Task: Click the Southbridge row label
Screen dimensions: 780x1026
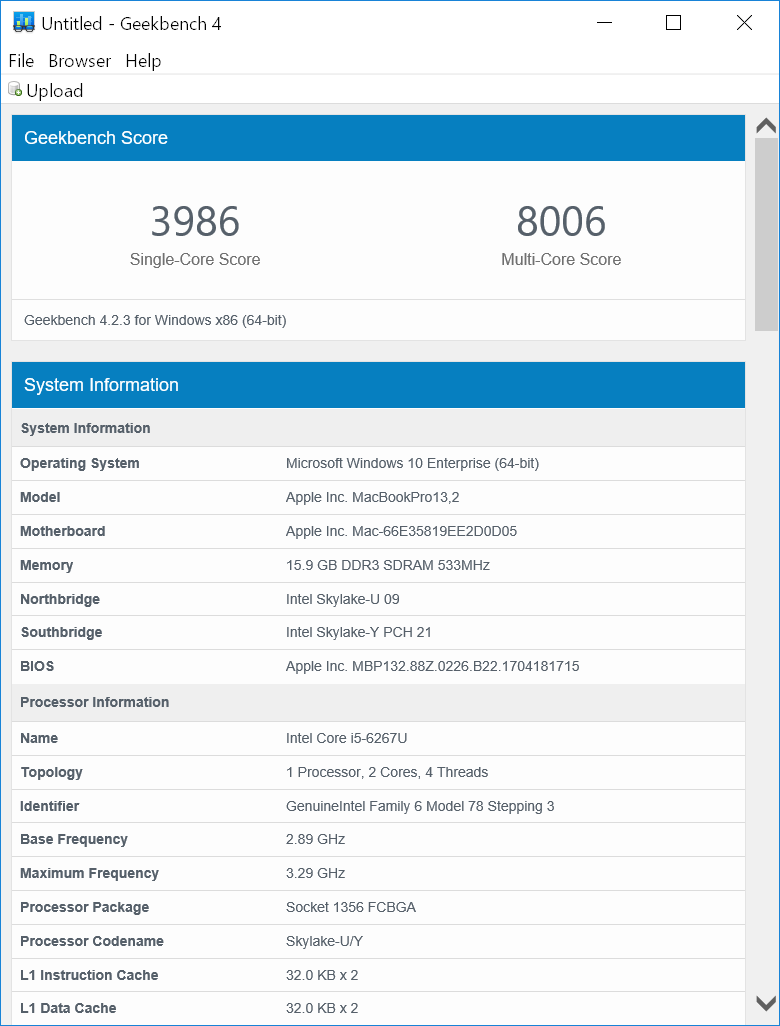Action: click(x=62, y=632)
